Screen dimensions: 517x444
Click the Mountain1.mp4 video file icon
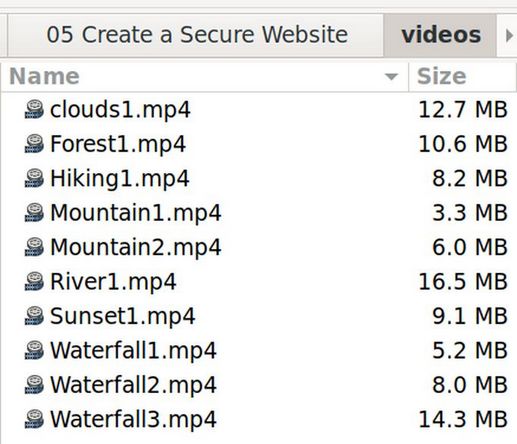click(x=34, y=213)
